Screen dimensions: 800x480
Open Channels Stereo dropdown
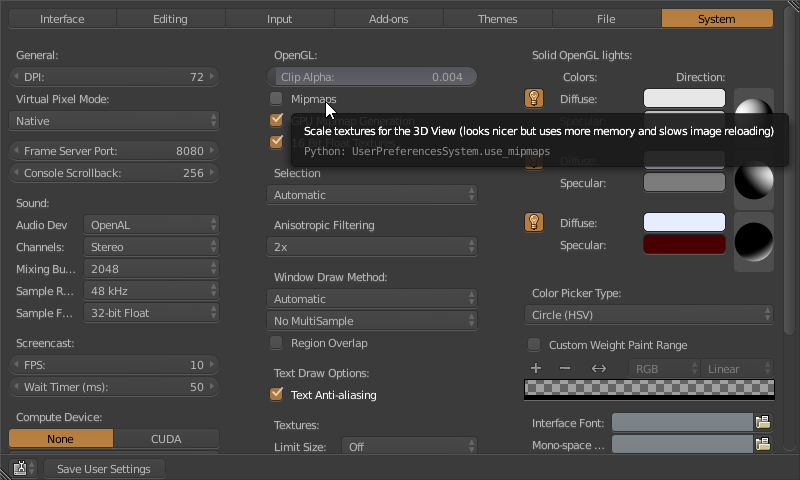coord(152,247)
